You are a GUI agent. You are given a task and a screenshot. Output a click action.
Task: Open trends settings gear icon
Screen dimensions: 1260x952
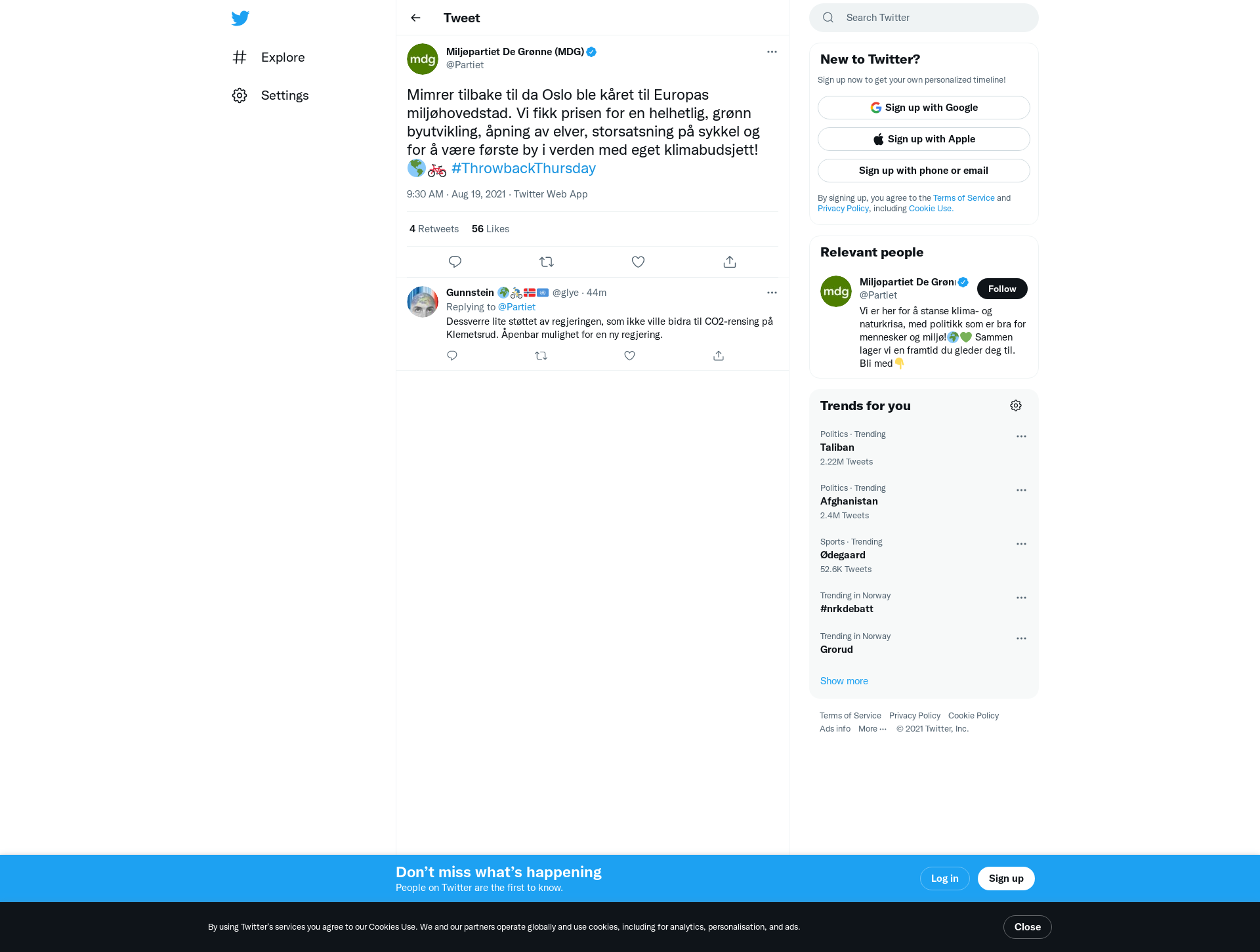(x=1016, y=405)
